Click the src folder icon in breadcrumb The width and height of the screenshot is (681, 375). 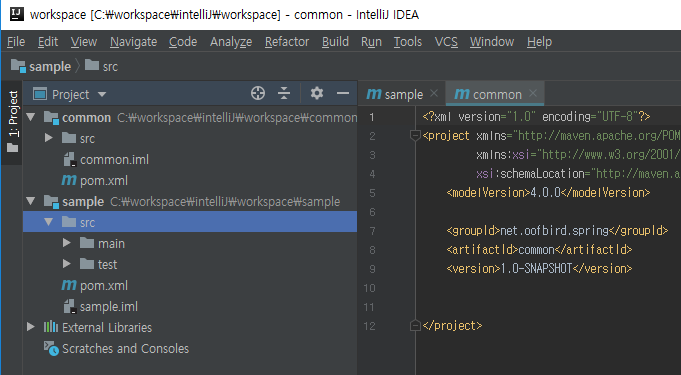point(92,65)
